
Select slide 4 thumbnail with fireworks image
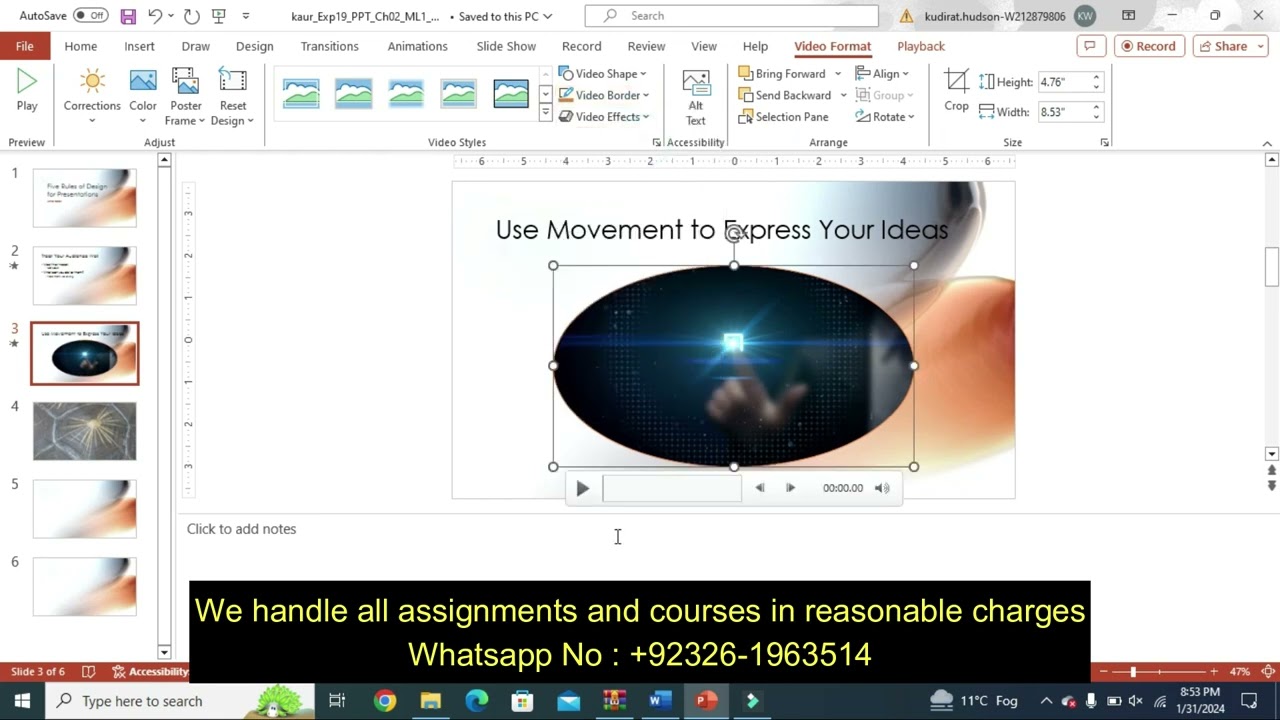pos(84,431)
